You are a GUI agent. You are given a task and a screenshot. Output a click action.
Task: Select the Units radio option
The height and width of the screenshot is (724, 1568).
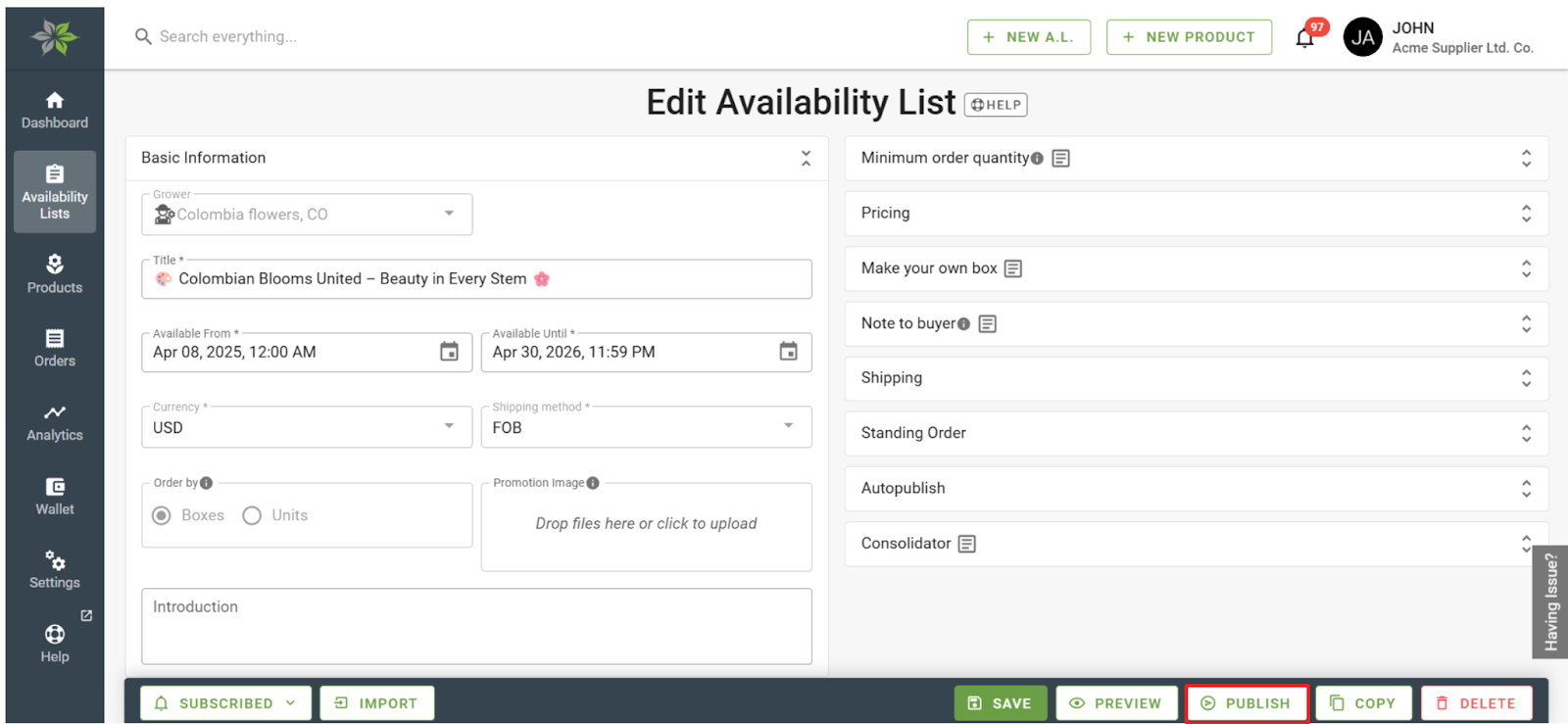pos(252,515)
